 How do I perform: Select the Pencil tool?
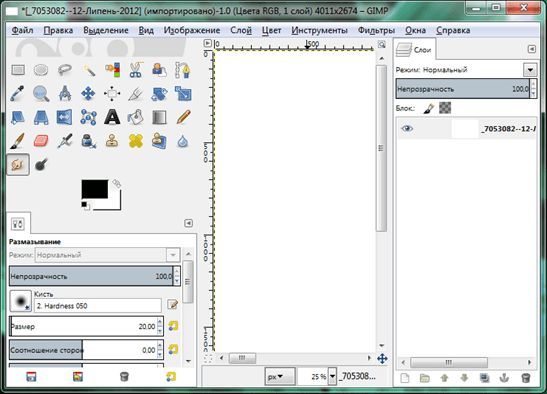click(183, 117)
